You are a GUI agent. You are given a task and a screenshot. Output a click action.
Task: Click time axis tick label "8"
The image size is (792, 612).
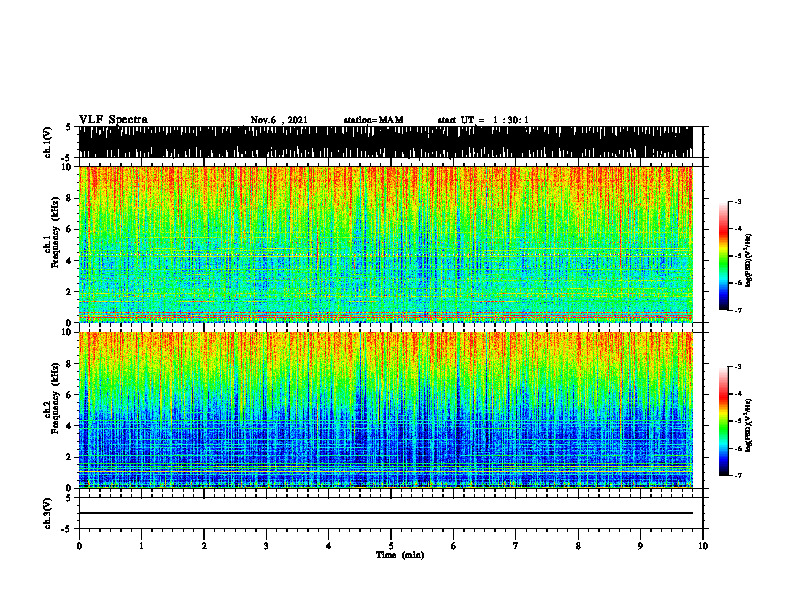click(x=578, y=546)
